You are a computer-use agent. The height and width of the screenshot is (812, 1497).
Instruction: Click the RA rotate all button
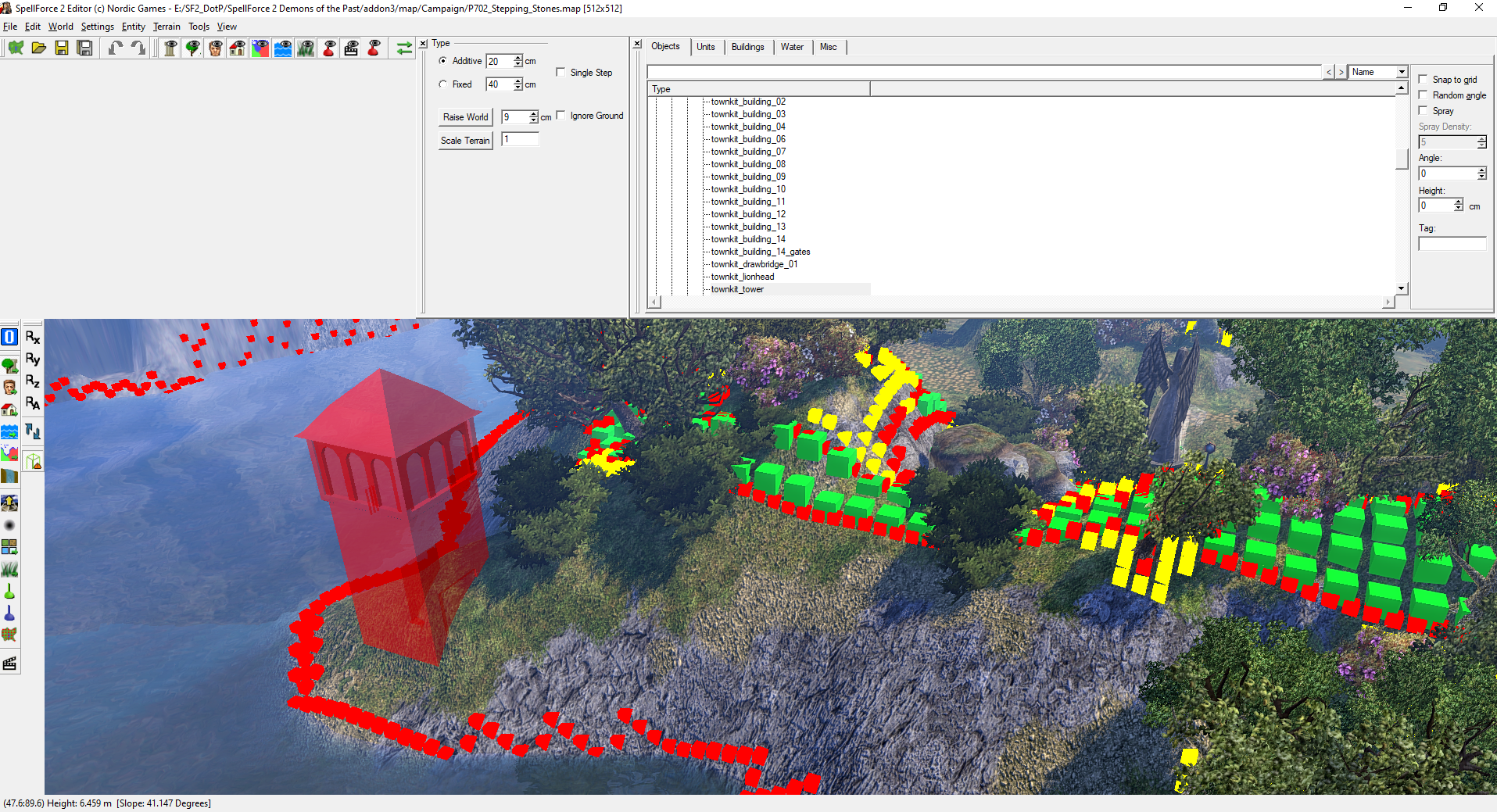(x=33, y=402)
